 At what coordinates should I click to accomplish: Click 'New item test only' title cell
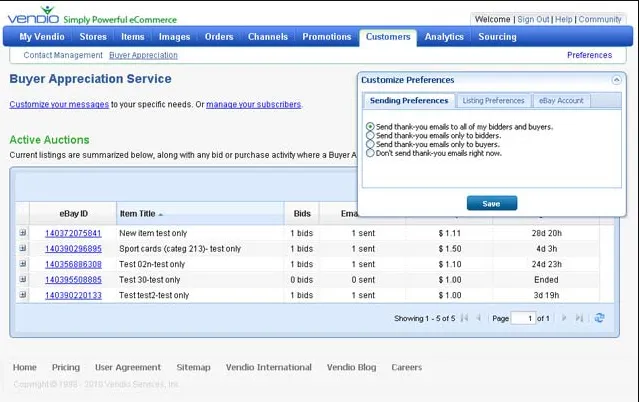153,233
